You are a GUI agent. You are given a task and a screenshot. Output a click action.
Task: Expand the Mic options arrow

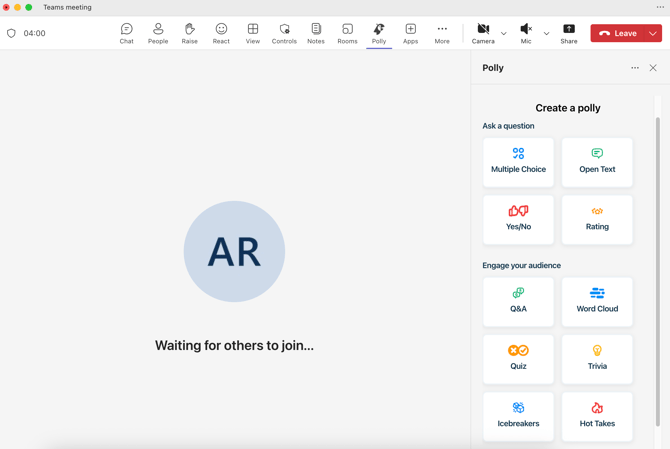pyautogui.click(x=546, y=33)
